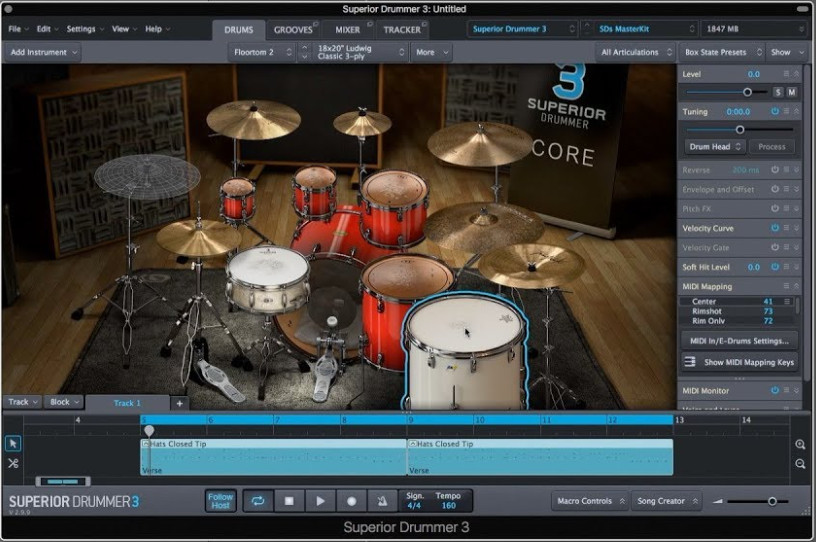Enable Velocity Gate power button

point(775,247)
